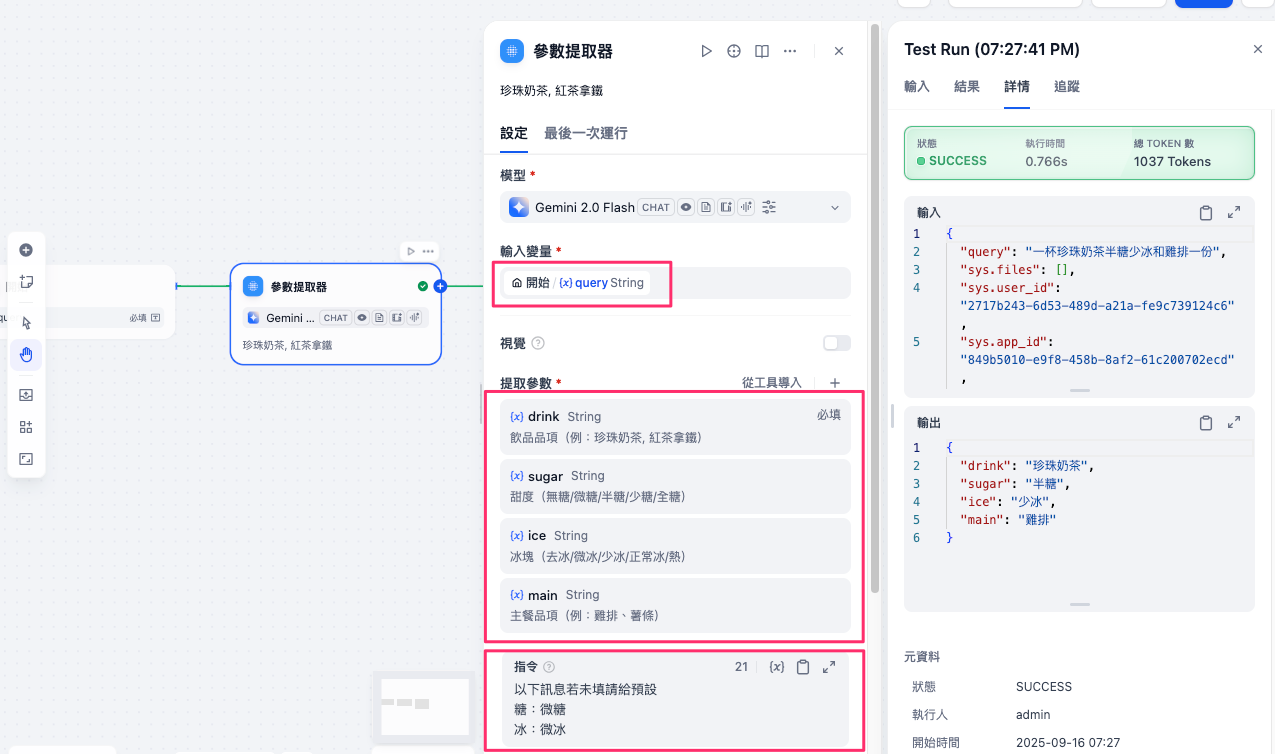The height and width of the screenshot is (754, 1275).
Task: Expand the 輸入 code block to fullscreen
Action: [1234, 213]
